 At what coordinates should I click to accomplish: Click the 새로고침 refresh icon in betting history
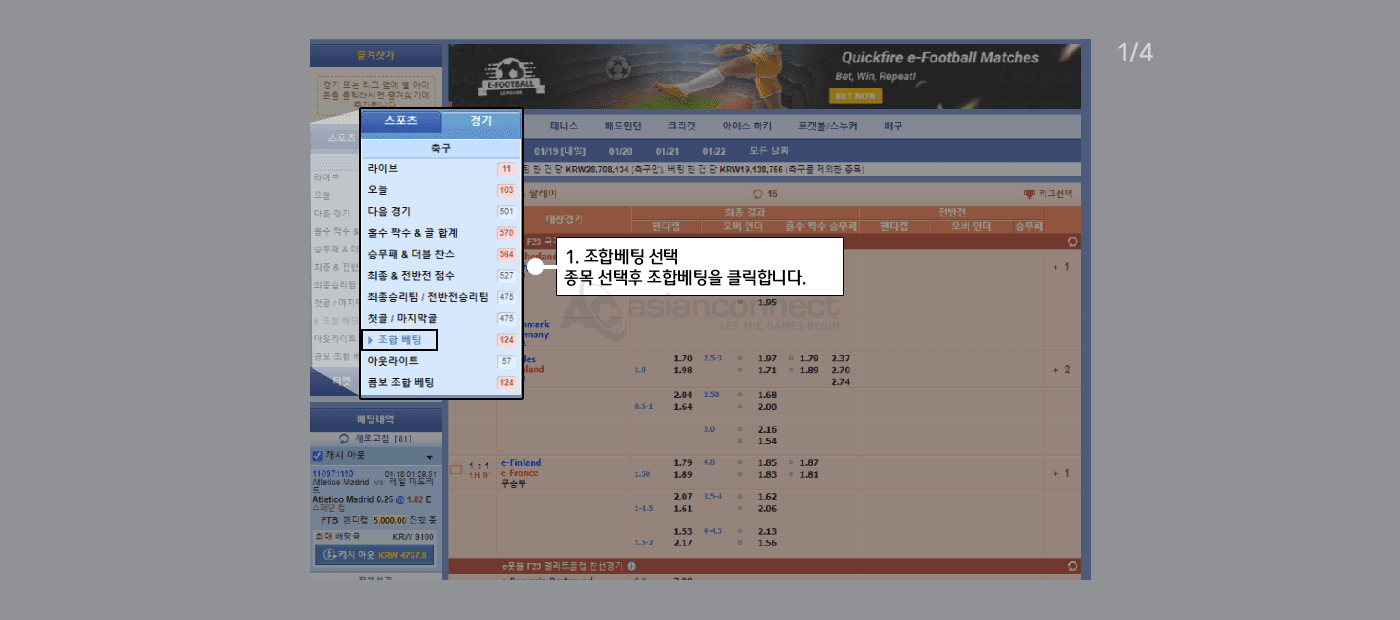[x=344, y=439]
